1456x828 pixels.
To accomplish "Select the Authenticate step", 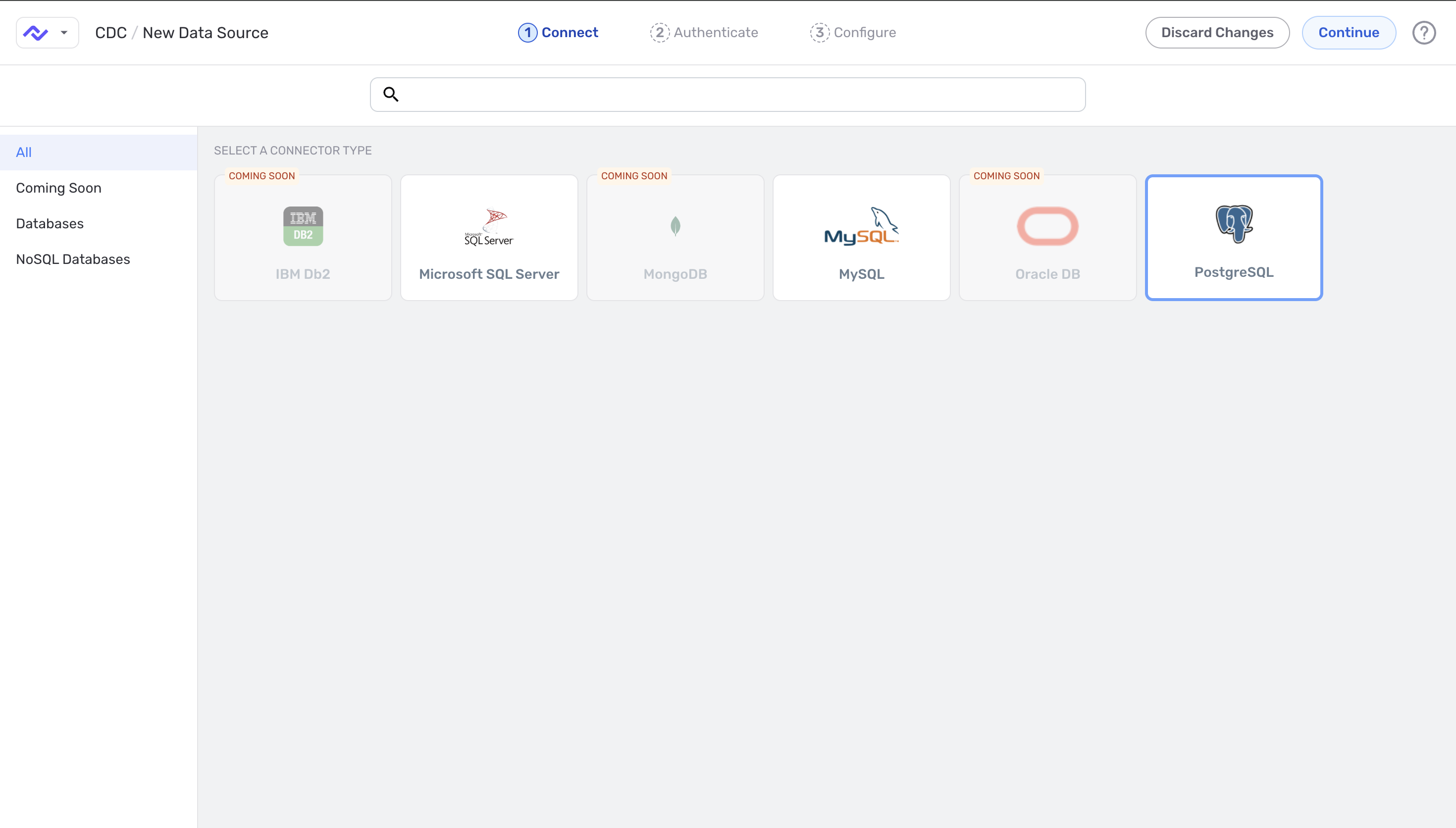I will (x=704, y=32).
